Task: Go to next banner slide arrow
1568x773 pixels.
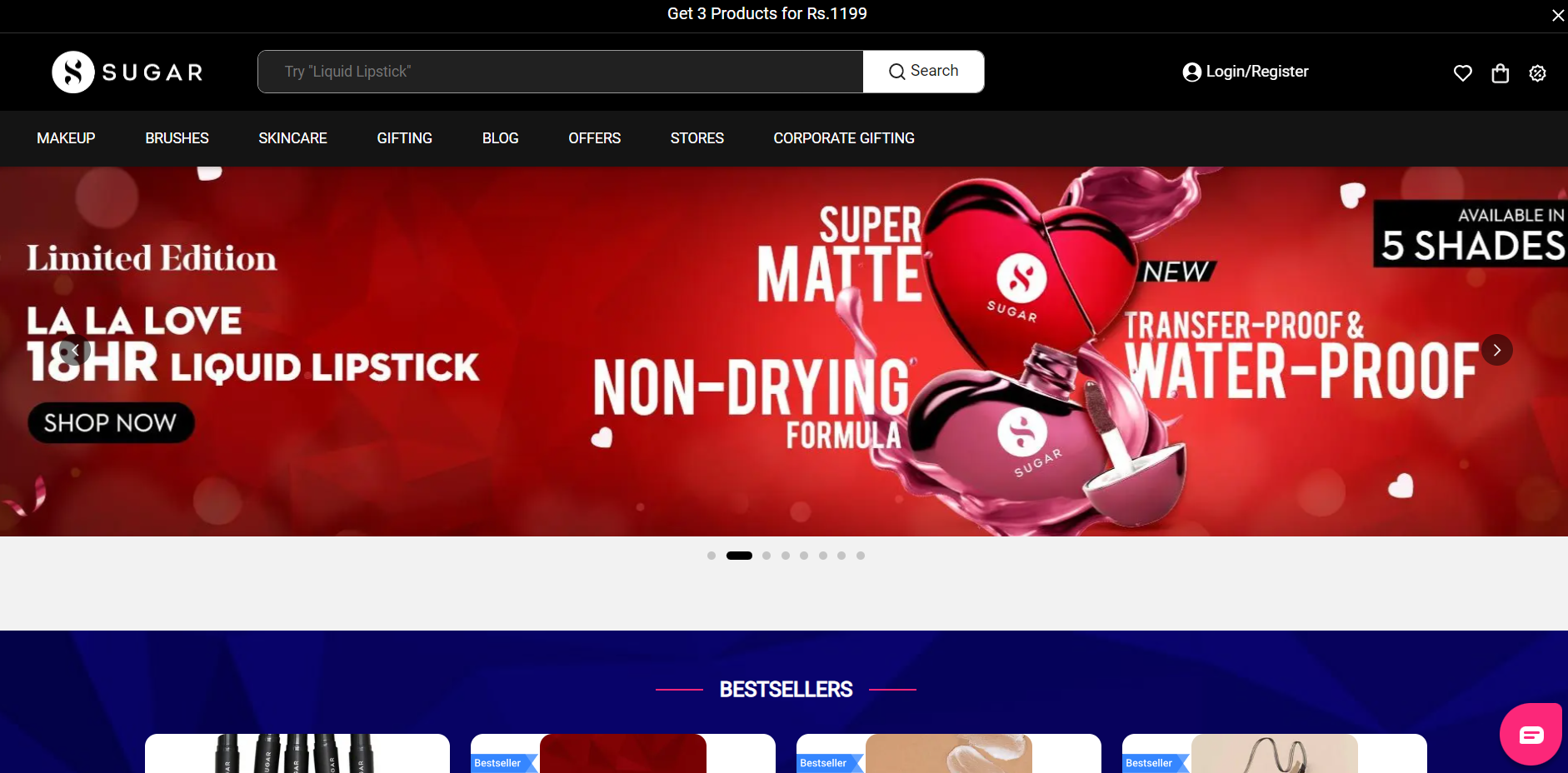Action: 1496,350
